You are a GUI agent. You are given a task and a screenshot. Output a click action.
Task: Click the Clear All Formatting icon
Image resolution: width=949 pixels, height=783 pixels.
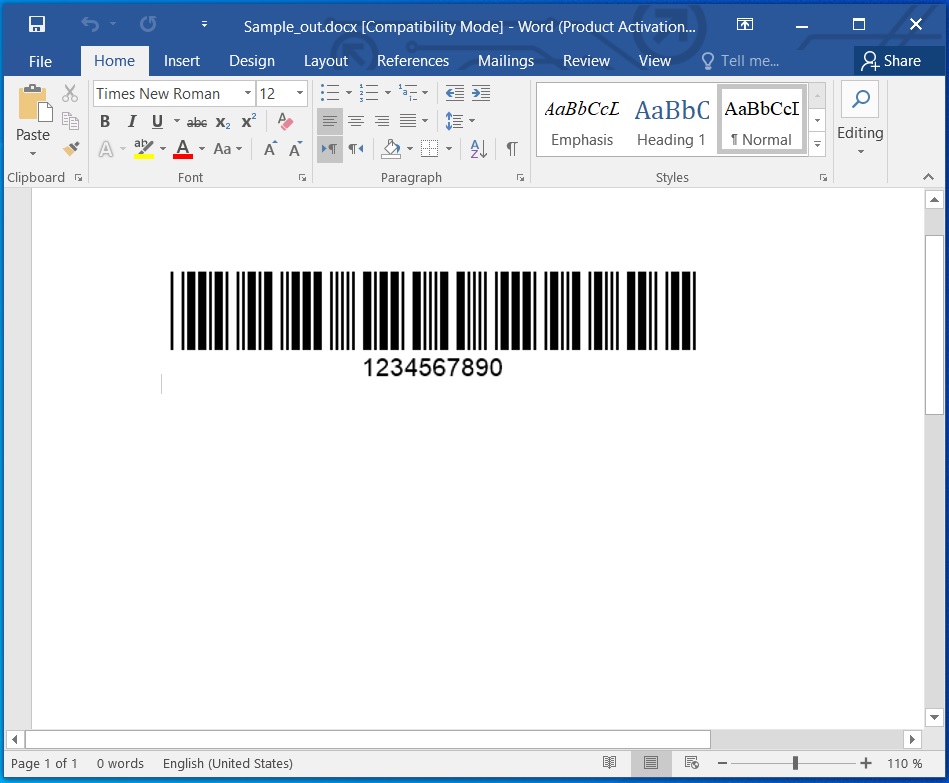(x=284, y=121)
